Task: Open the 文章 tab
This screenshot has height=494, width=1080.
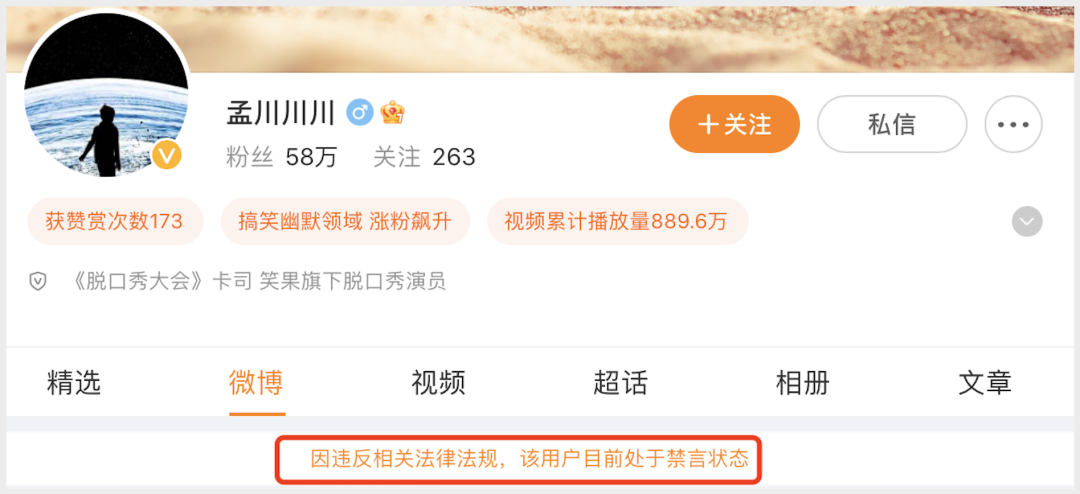Action: 985,382
